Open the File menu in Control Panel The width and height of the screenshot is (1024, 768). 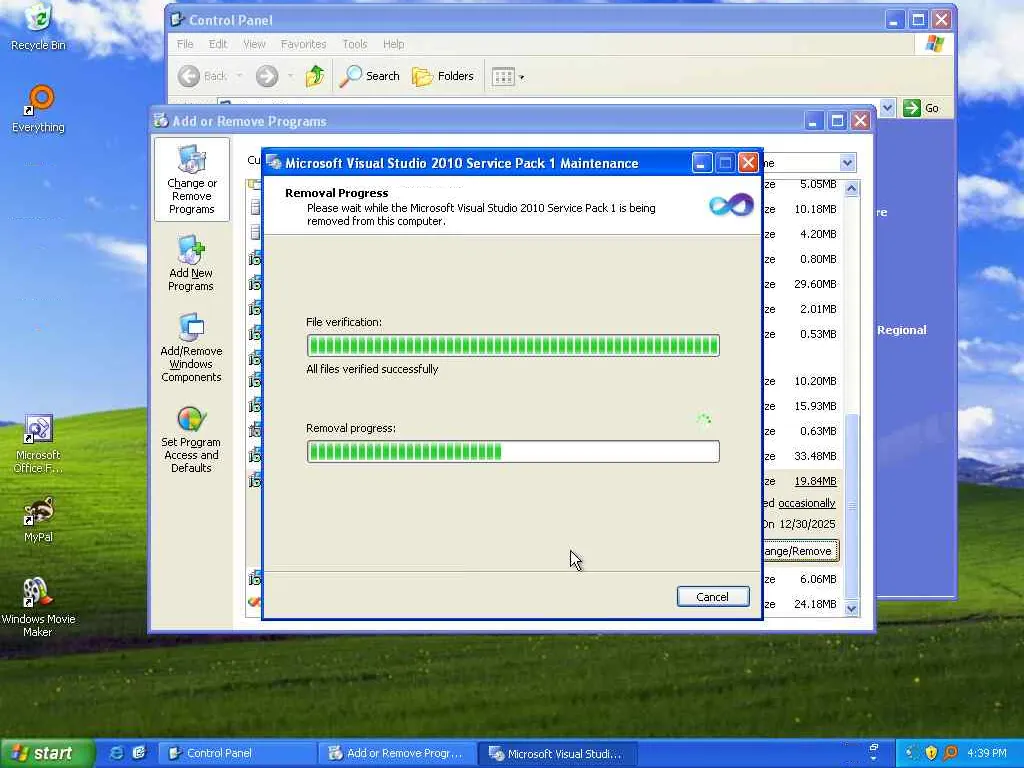click(185, 44)
